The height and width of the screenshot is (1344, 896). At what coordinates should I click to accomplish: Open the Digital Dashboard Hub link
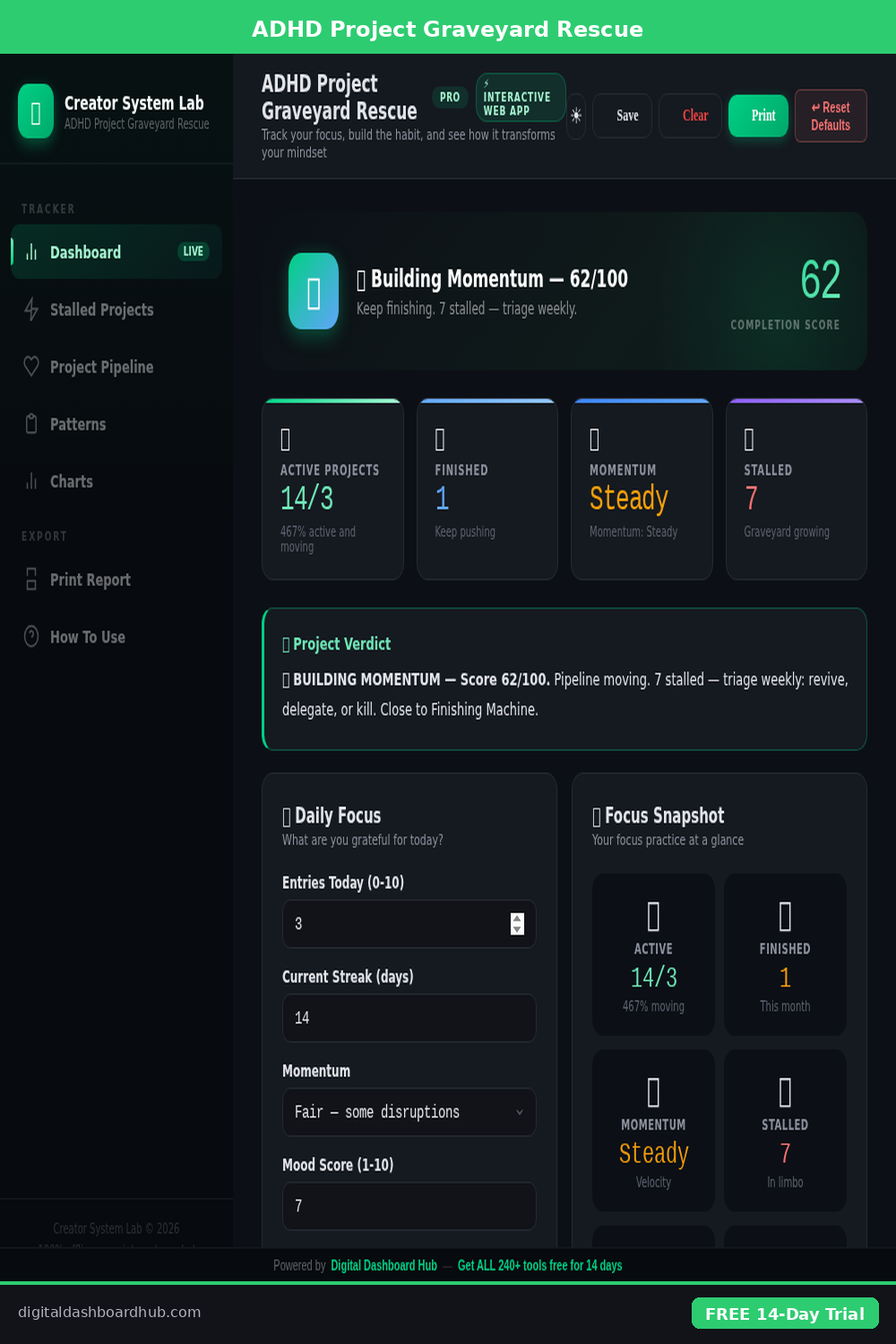[x=383, y=1265]
